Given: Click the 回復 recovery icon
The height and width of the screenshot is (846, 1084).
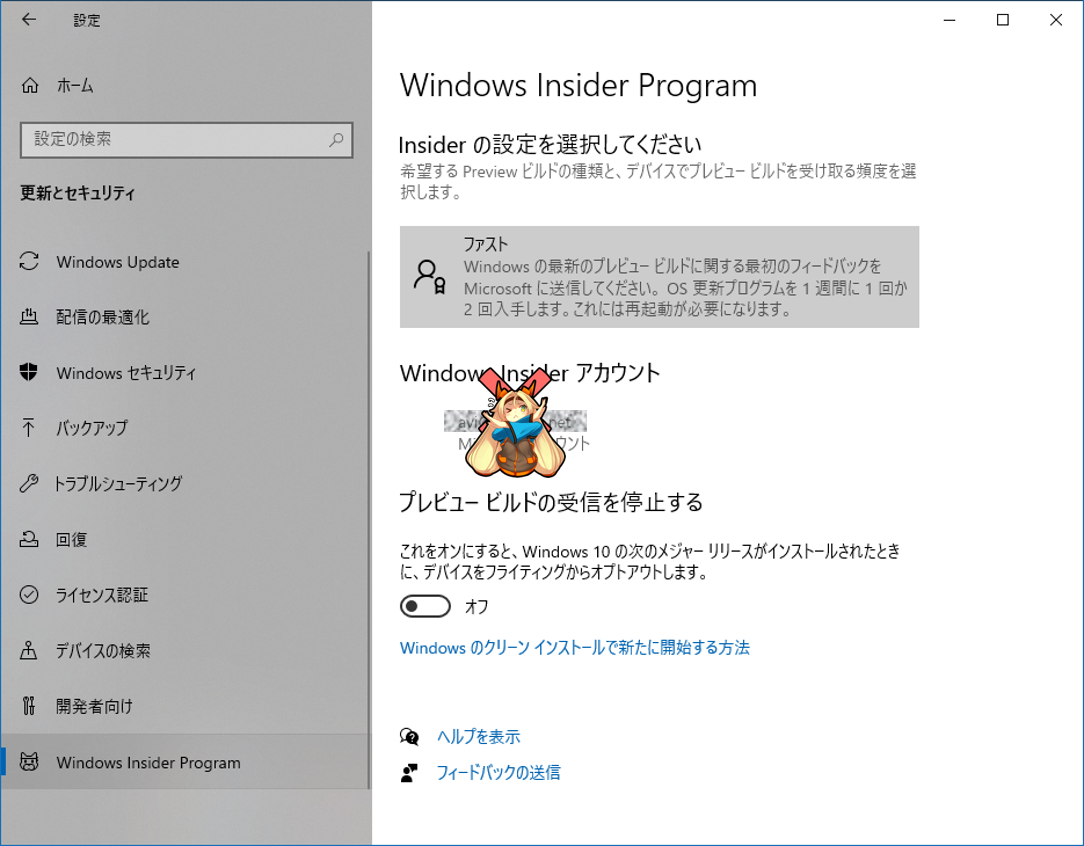Looking at the screenshot, I should click(x=29, y=538).
